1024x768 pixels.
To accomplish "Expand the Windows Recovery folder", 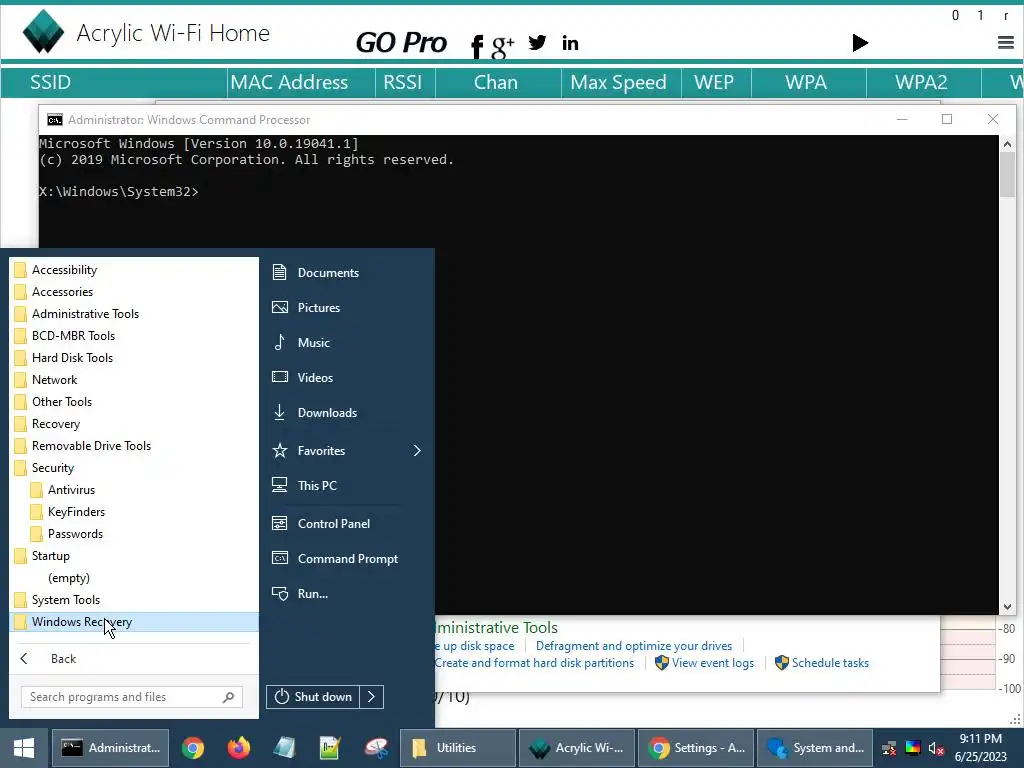I will pos(134,622).
